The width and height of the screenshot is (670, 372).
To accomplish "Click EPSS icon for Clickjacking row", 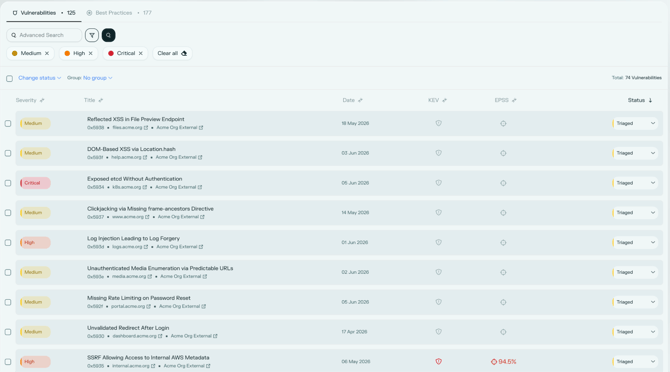I will coord(503,213).
